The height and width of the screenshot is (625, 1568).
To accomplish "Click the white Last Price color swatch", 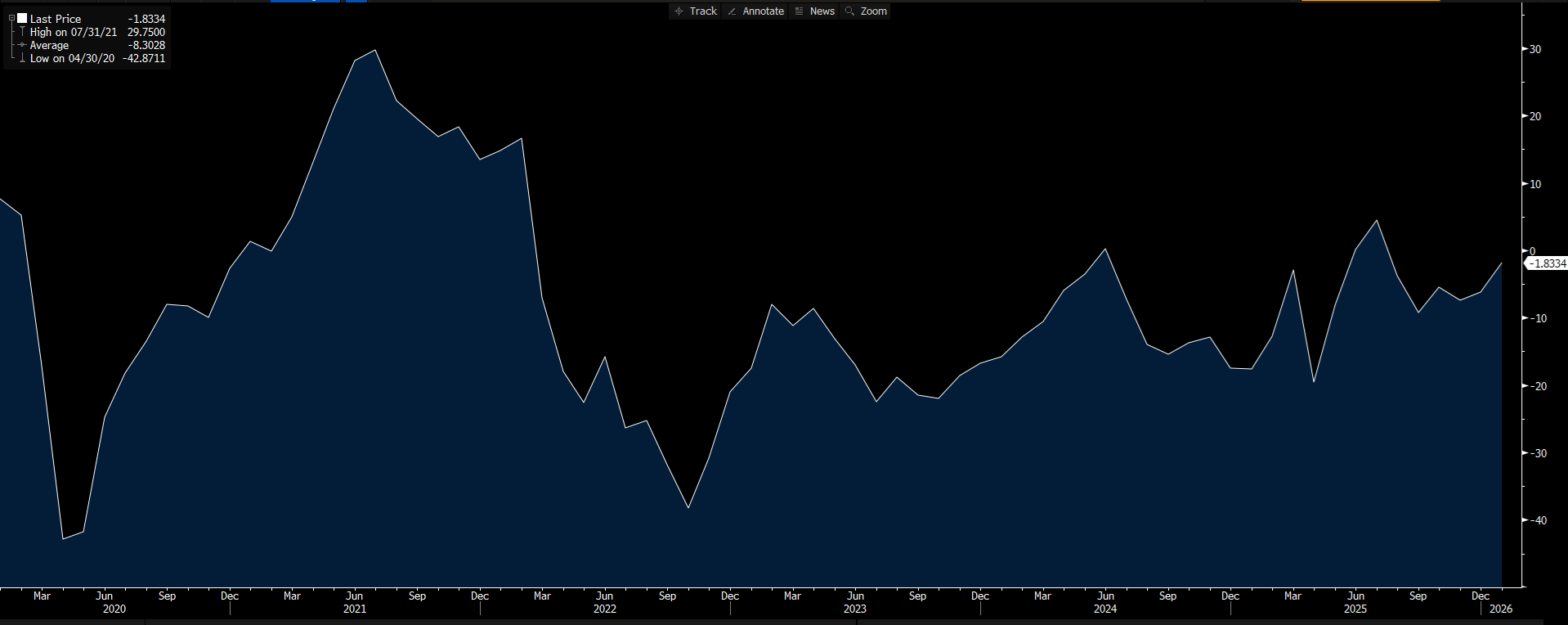I will [x=22, y=18].
